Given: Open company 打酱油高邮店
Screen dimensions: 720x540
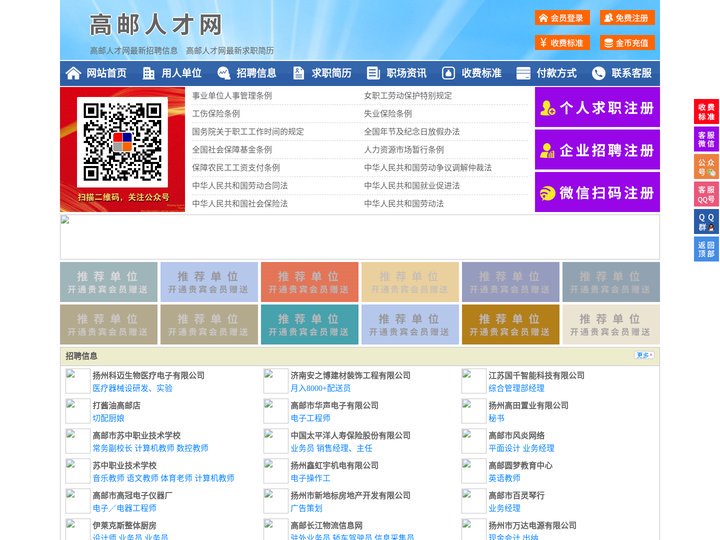Looking at the screenshot, I should (x=117, y=405).
